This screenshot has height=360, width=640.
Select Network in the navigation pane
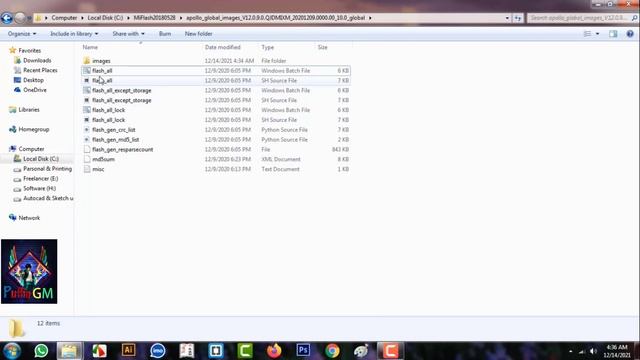pyautogui.click(x=29, y=218)
